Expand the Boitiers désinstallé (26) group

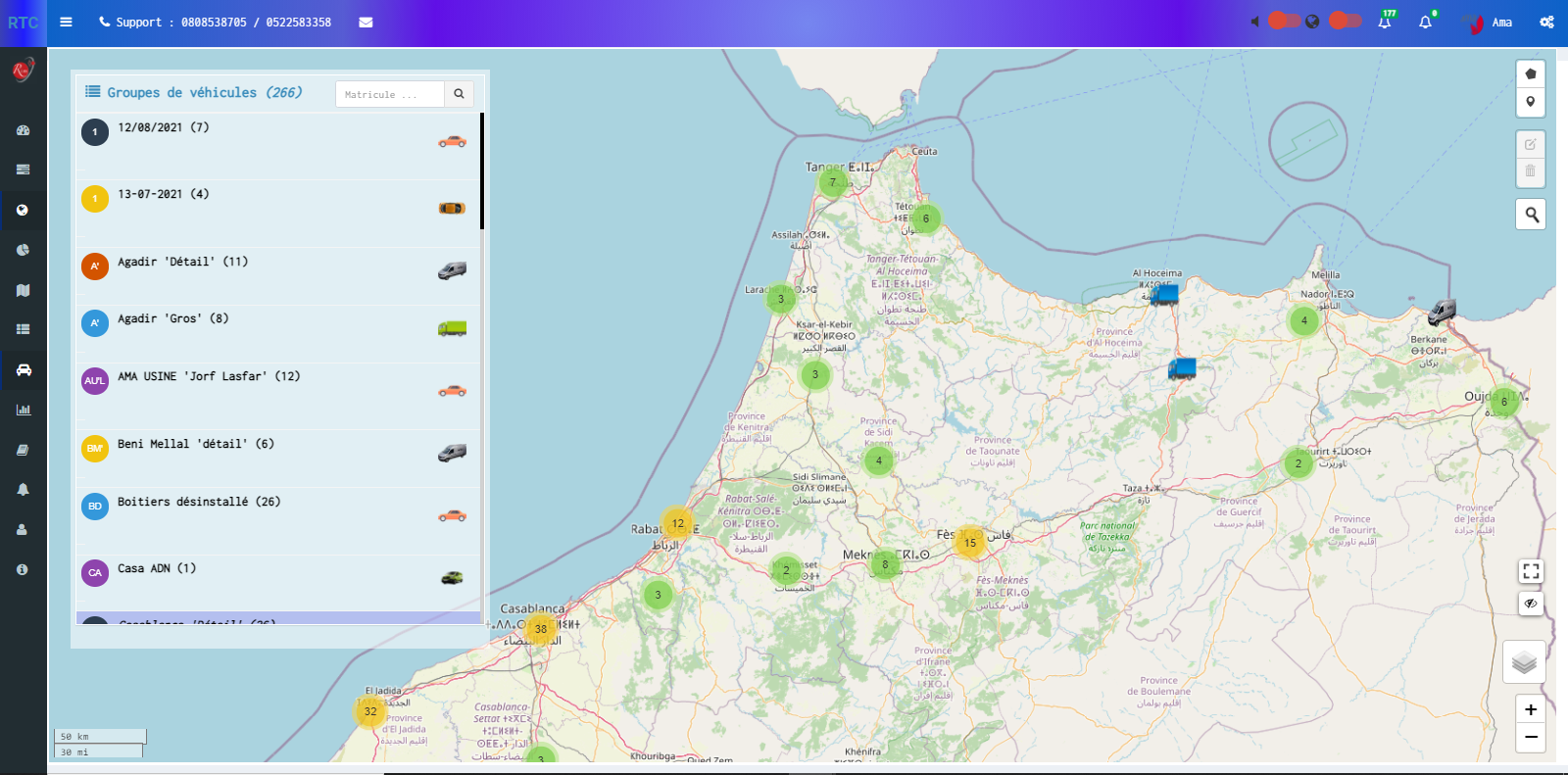click(278, 520)
